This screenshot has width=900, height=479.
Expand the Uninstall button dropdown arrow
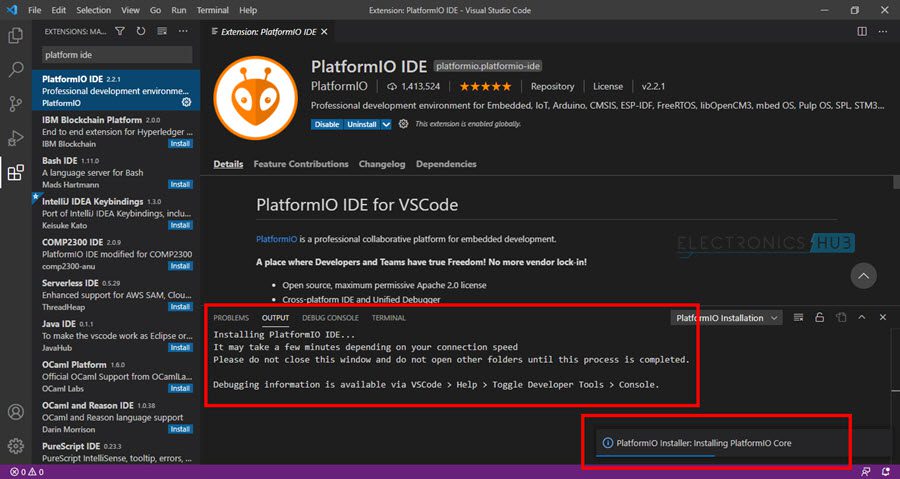[386, 124]
